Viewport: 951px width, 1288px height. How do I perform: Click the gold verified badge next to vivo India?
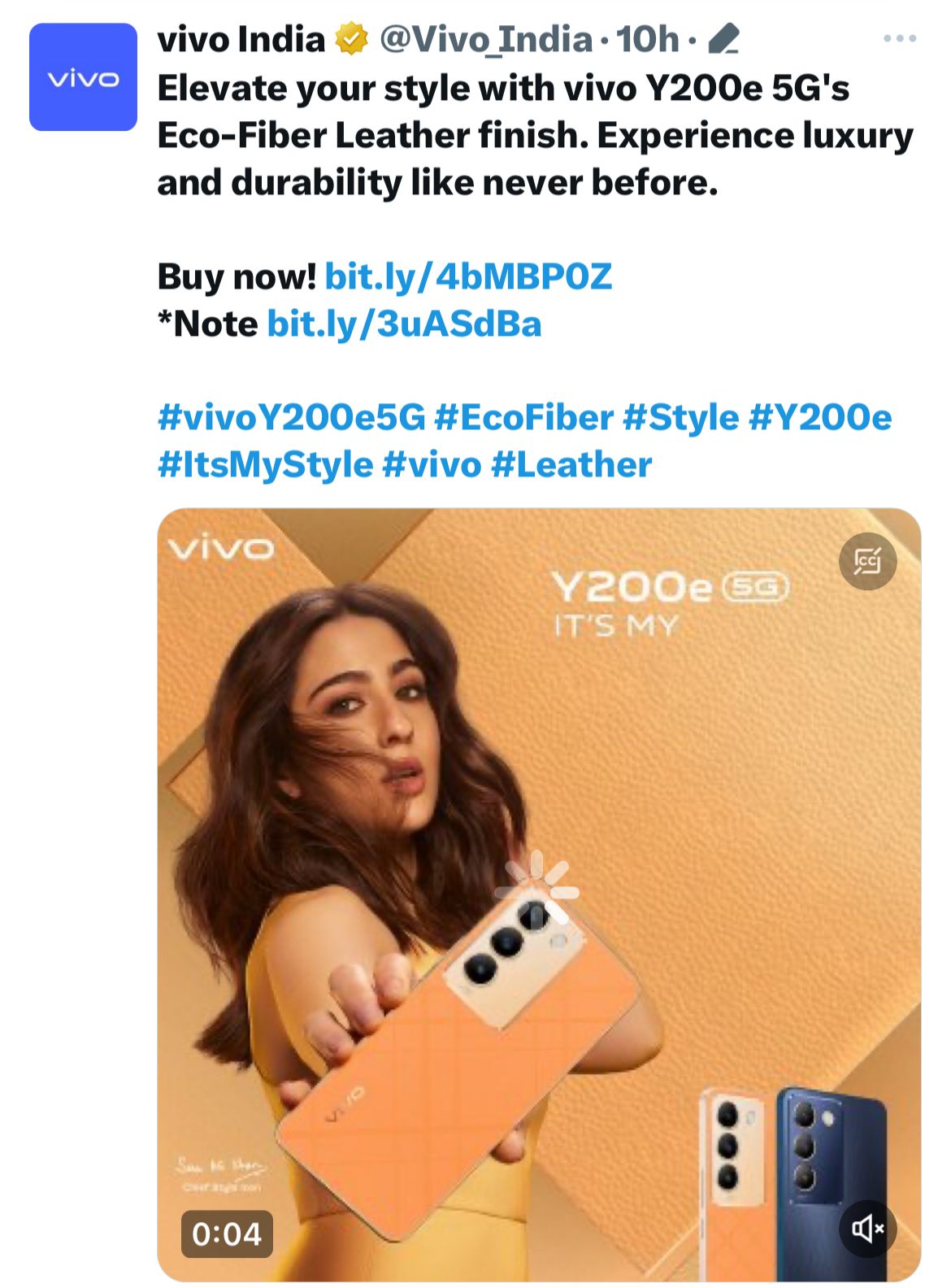tap(351, 37)
